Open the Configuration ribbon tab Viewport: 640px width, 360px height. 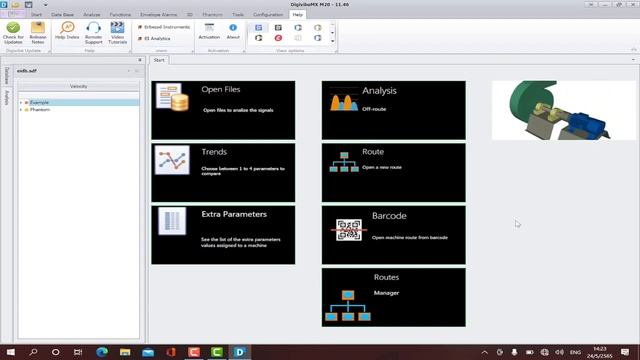click(x=268, y=14)
